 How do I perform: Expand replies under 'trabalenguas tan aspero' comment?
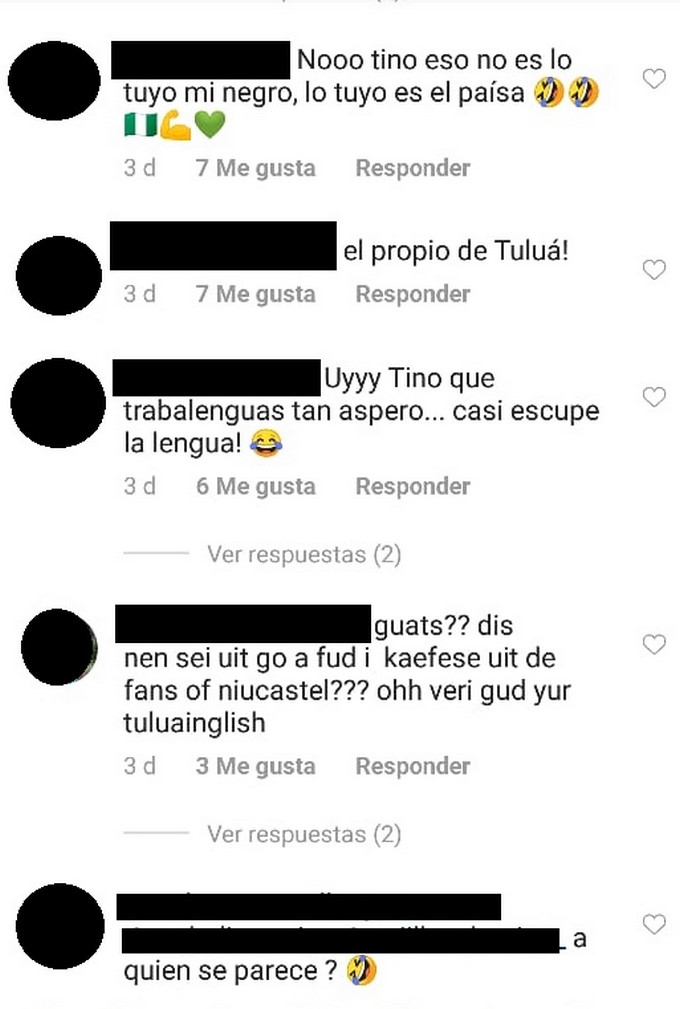[x=304, y=554]
